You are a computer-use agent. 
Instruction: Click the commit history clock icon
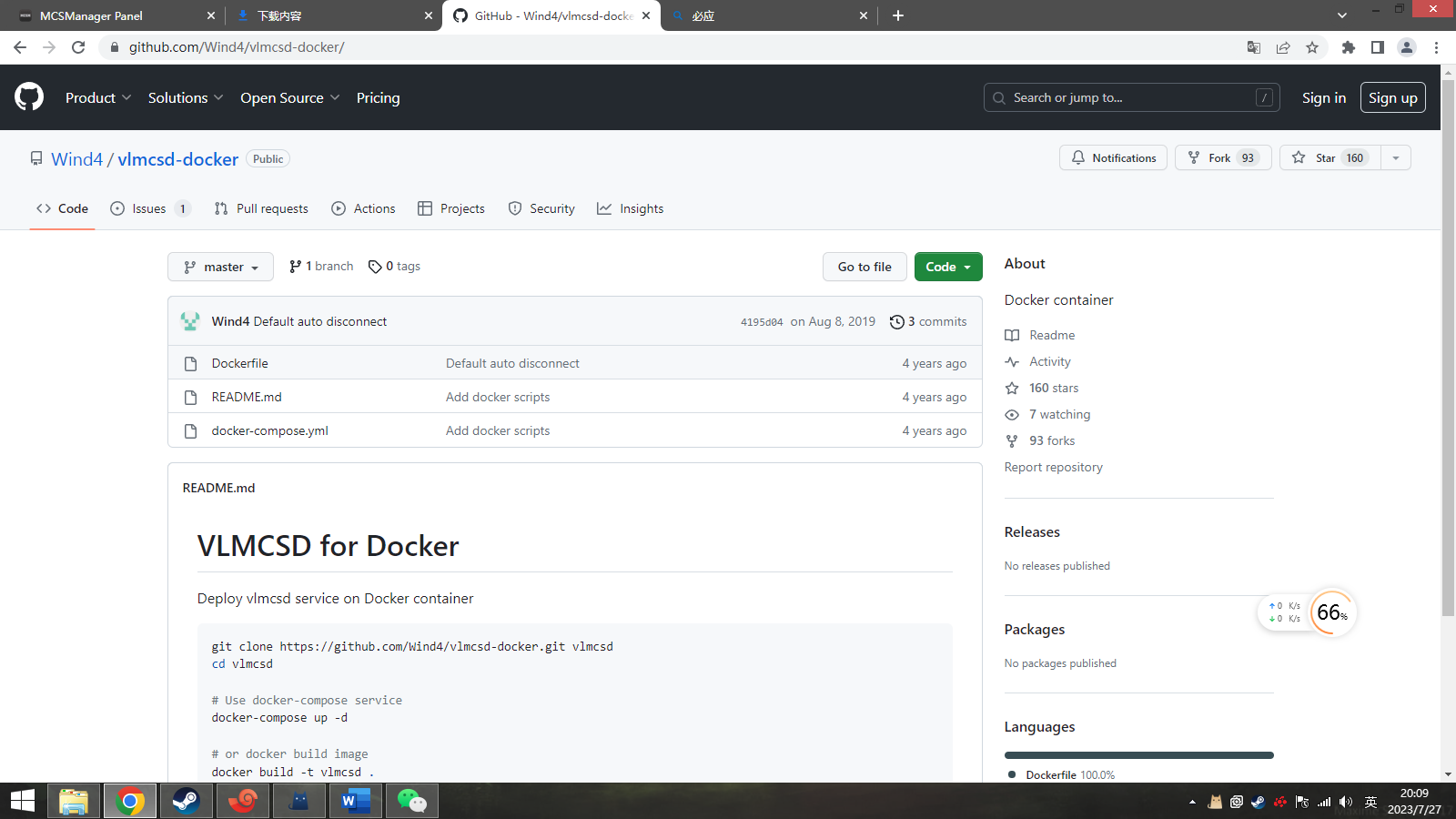897,322
